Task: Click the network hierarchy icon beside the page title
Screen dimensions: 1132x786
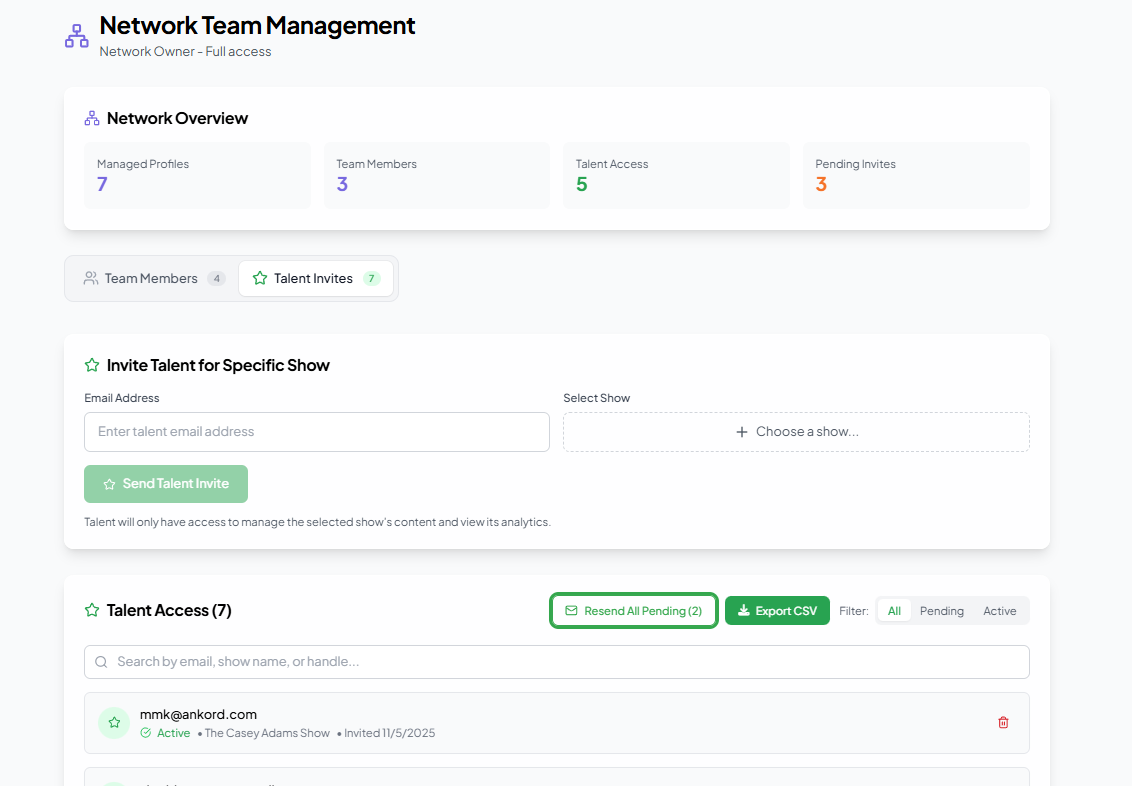Action: [x=76, y=34]
